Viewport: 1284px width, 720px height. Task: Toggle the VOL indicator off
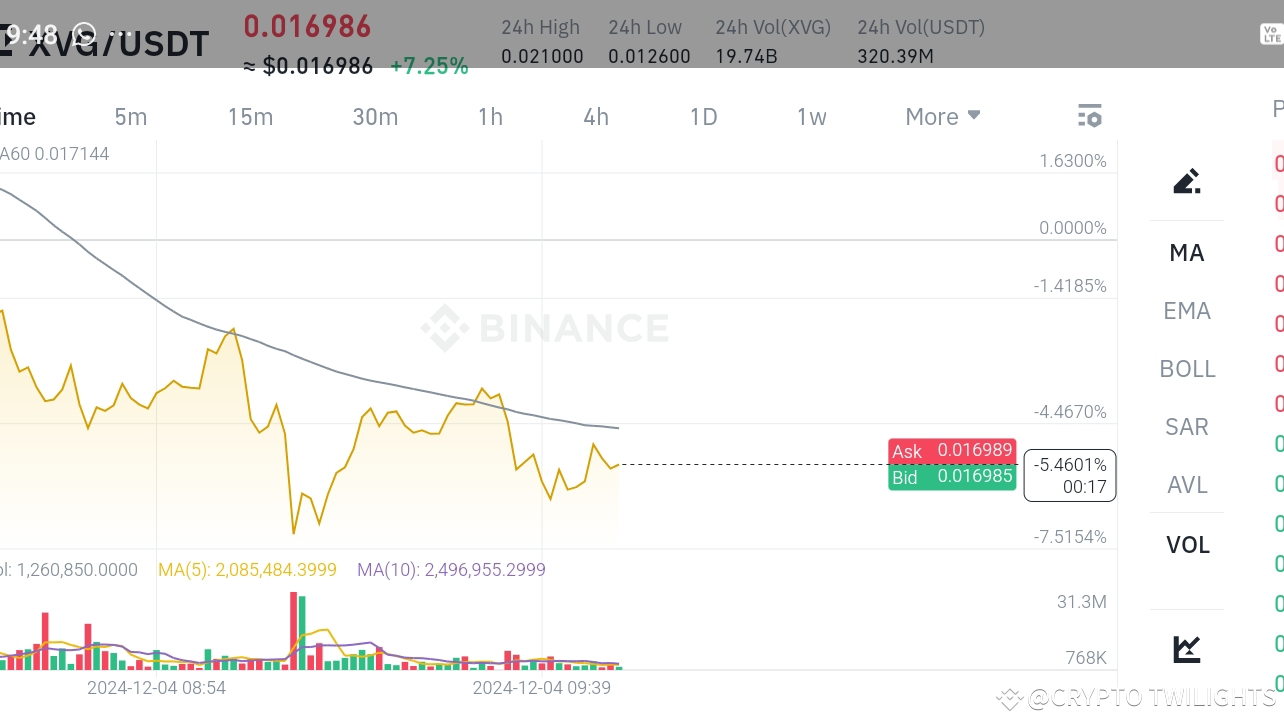coord(1186,545)
